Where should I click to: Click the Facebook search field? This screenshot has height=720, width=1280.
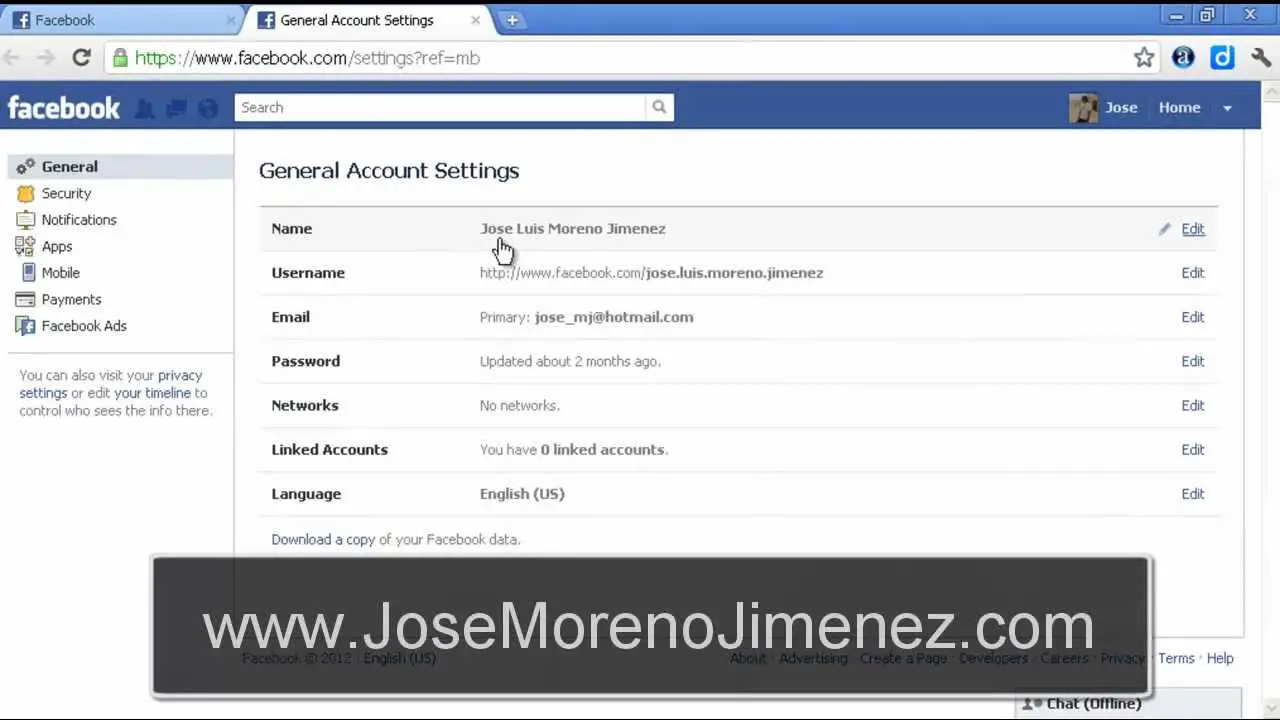[x=440, y=107]
